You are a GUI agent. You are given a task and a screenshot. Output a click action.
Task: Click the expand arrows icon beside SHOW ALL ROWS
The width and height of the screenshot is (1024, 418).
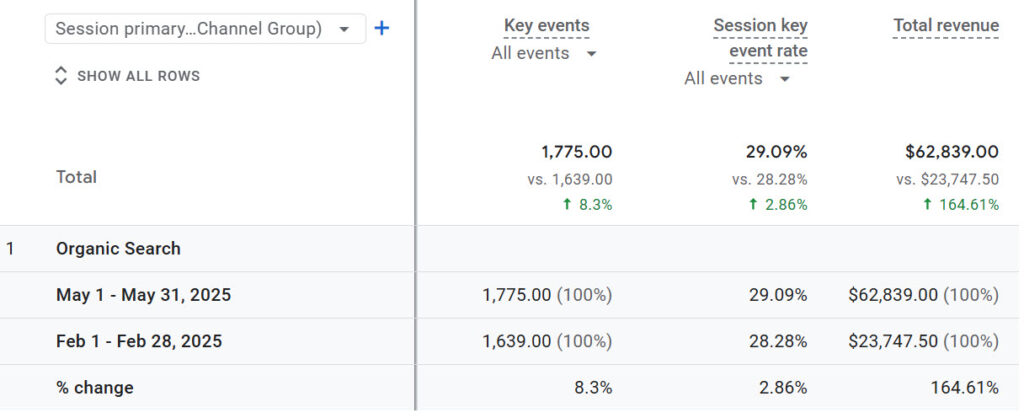[x=61, y=76]
